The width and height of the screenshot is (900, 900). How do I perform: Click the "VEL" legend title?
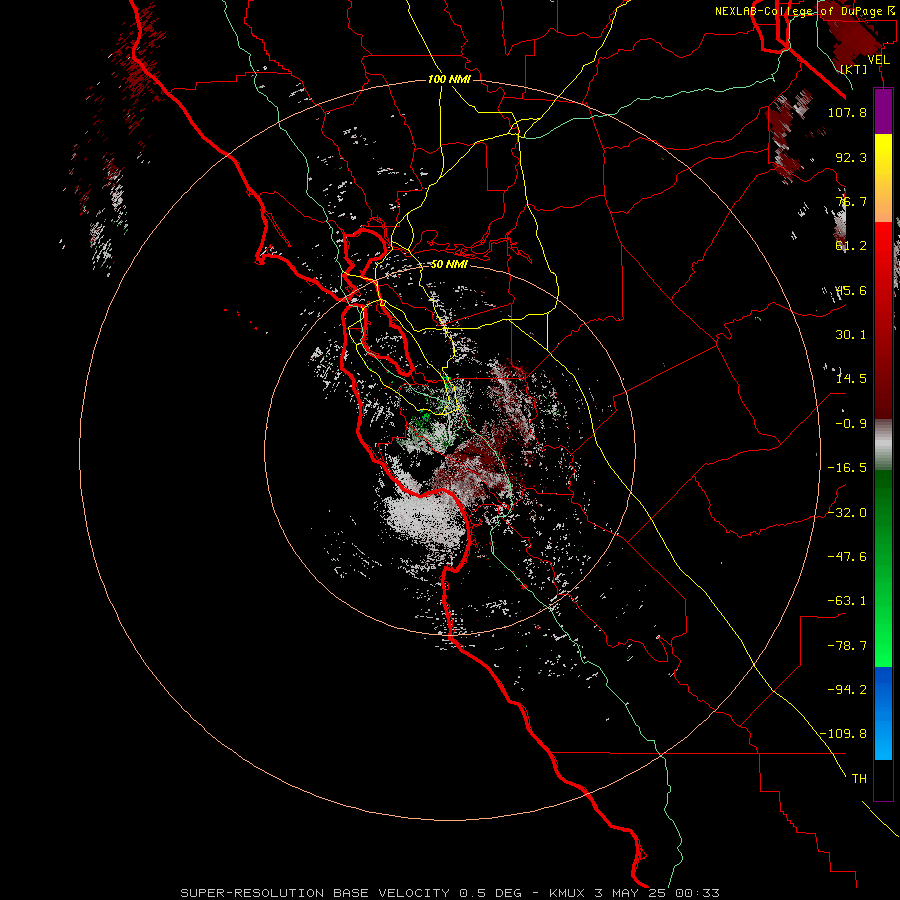point(878,60)
